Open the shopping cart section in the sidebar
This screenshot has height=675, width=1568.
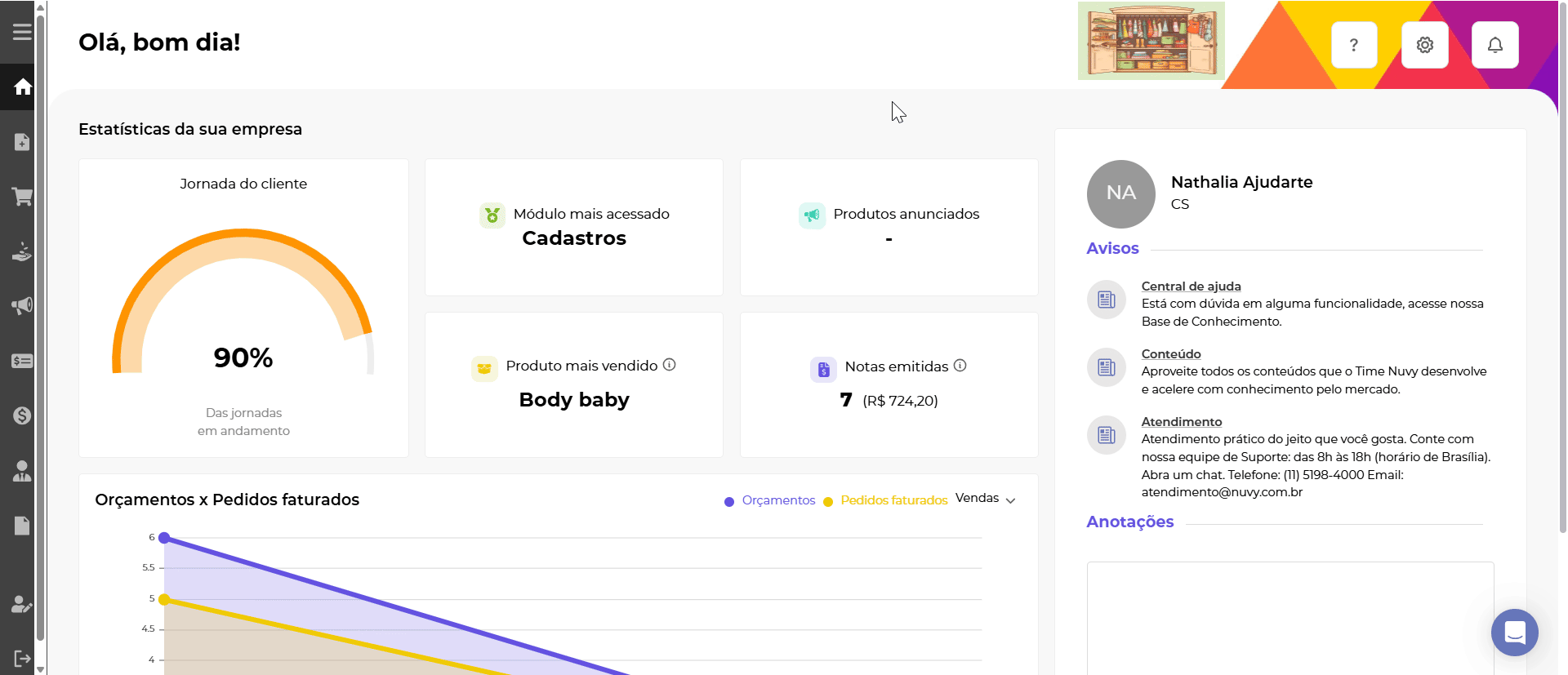tap(22, 197)
